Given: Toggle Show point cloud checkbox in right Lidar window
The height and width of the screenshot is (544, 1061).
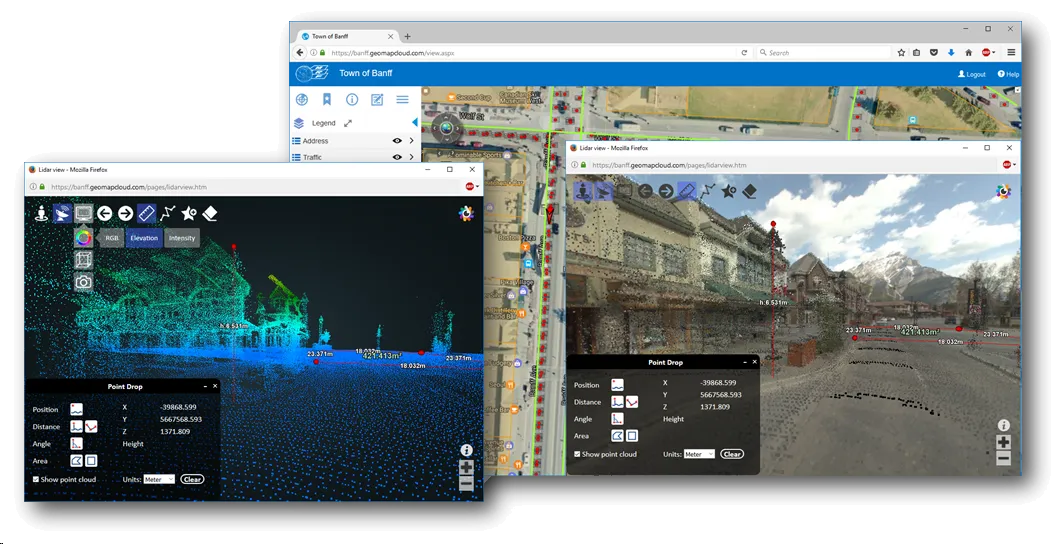Looking at the screenshot, I should coord(577,454).
